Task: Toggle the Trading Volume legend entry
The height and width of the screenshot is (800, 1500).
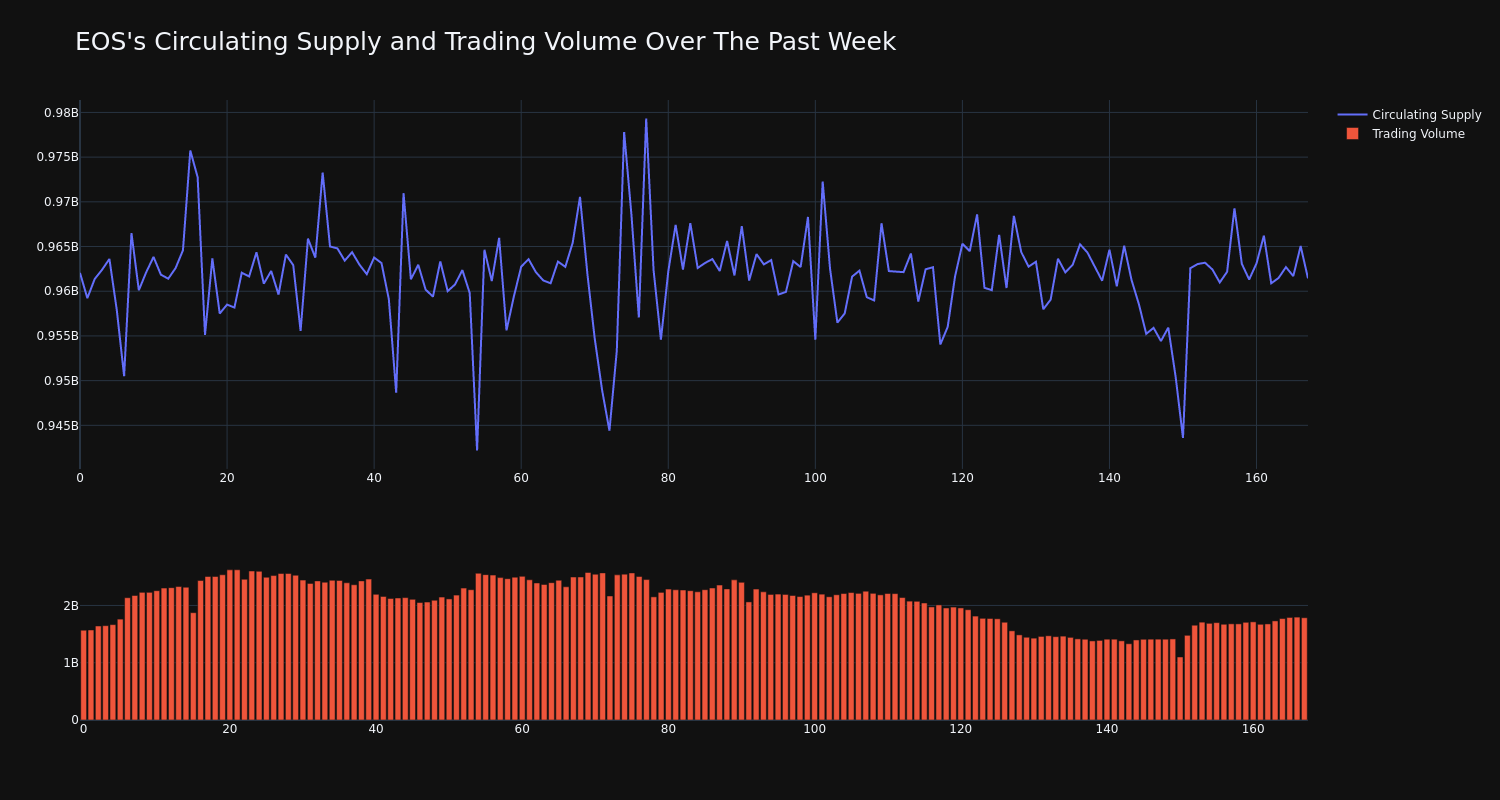Action: click(x=1405, y=134)
